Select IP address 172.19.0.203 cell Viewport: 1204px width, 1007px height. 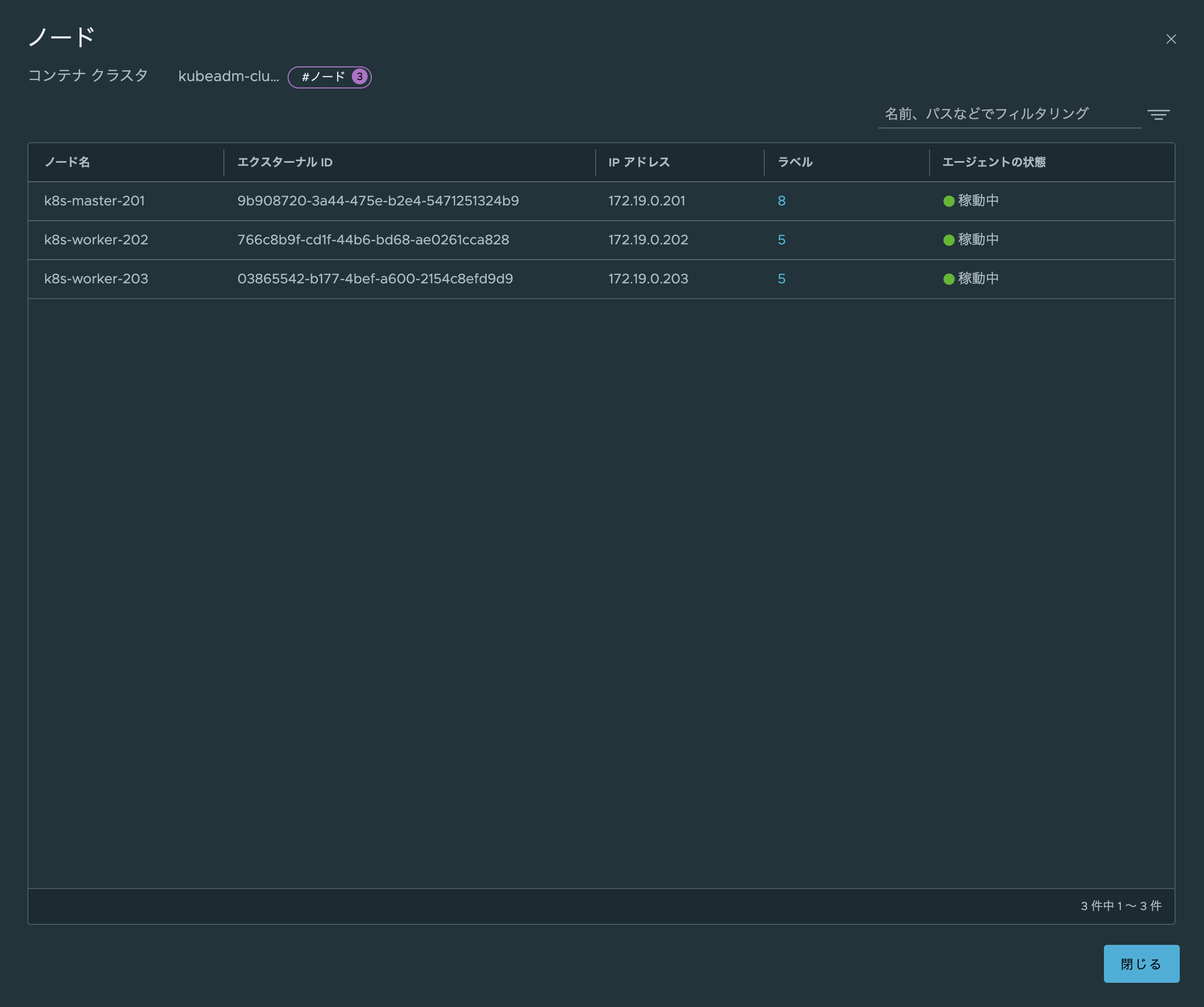(648, 279)
